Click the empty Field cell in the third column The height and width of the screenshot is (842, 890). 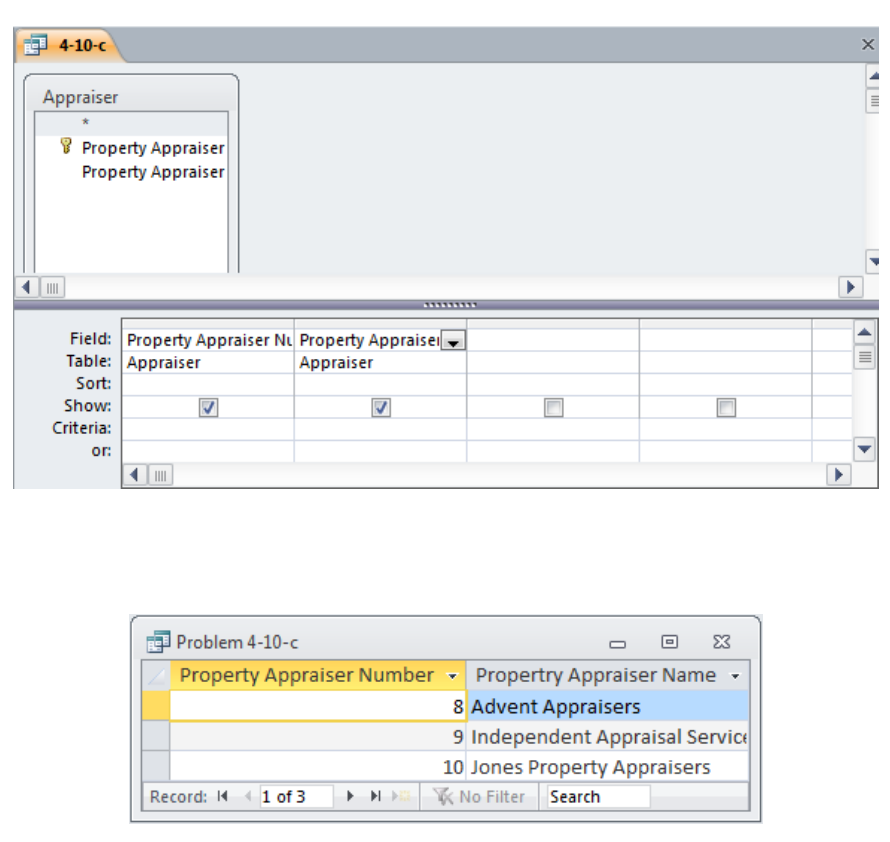[553, 340]
